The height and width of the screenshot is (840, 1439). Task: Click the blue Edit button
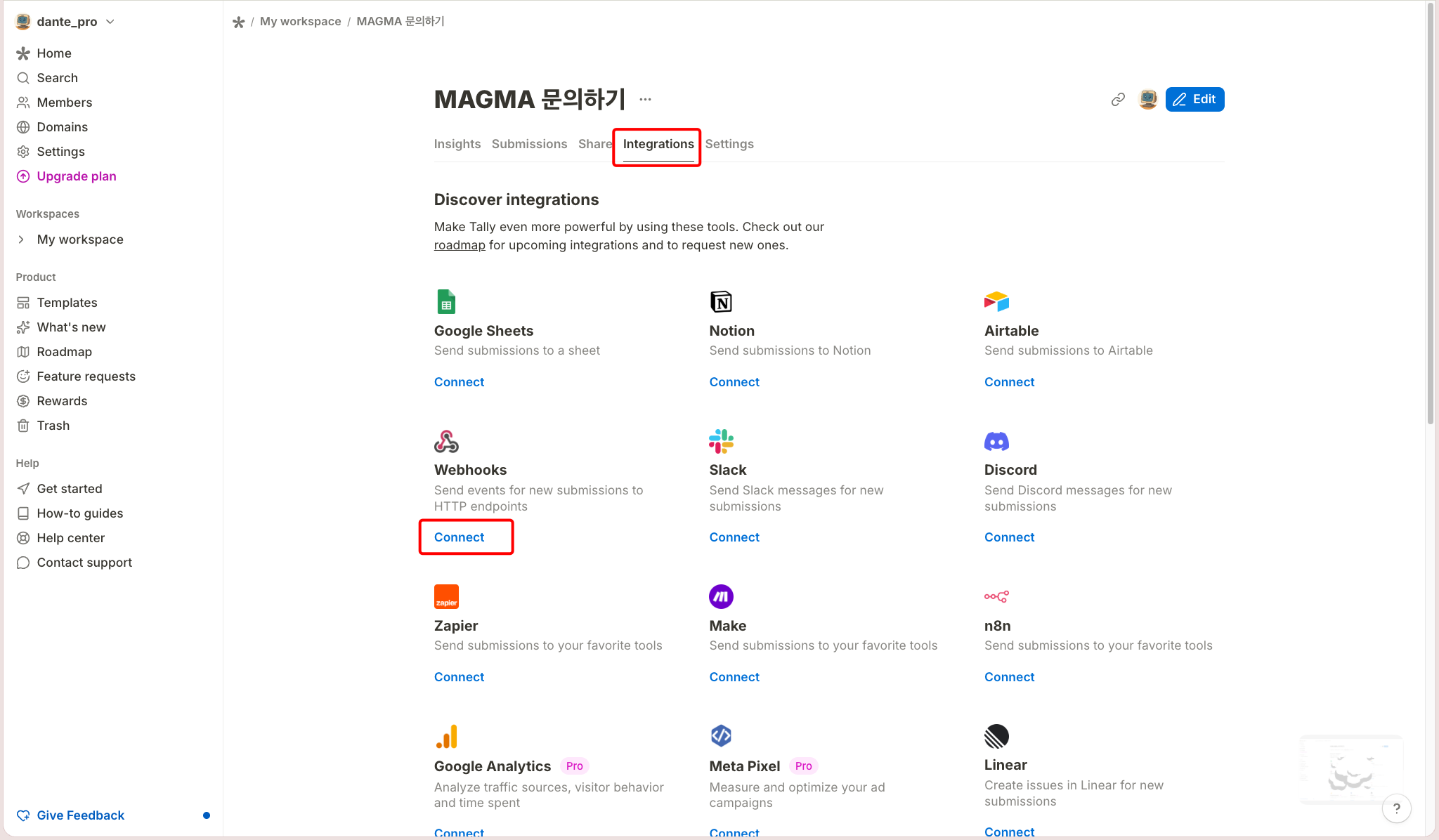pyautogui.click(x=1194, y=100)
